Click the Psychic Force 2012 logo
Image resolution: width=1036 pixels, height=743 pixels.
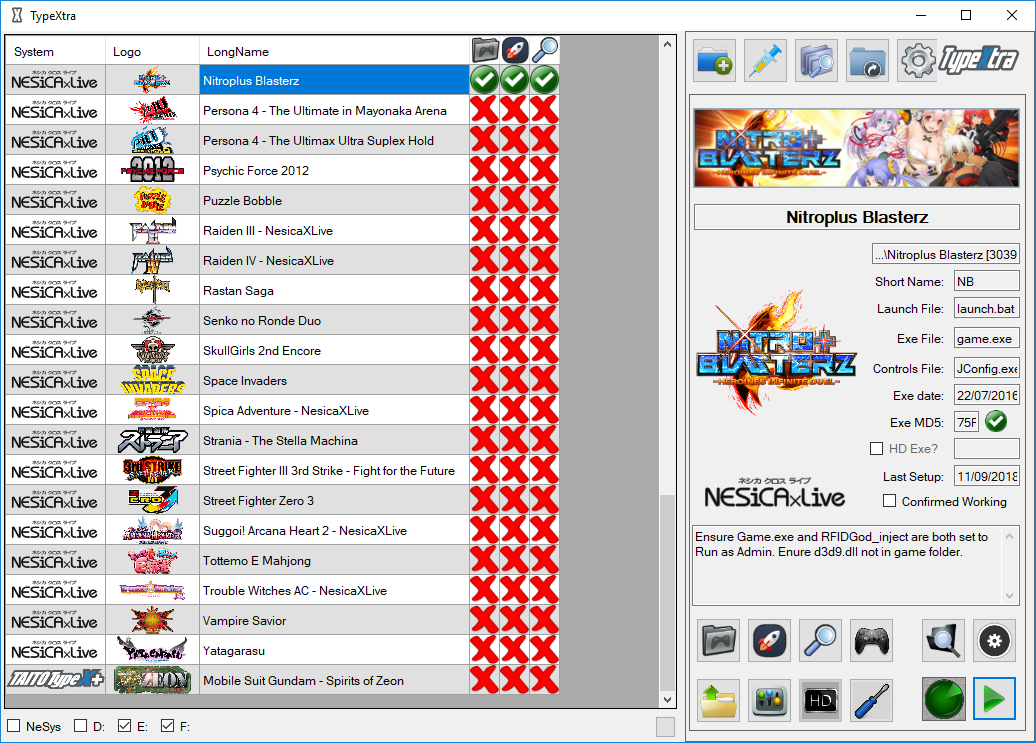[x=153, y=170]
